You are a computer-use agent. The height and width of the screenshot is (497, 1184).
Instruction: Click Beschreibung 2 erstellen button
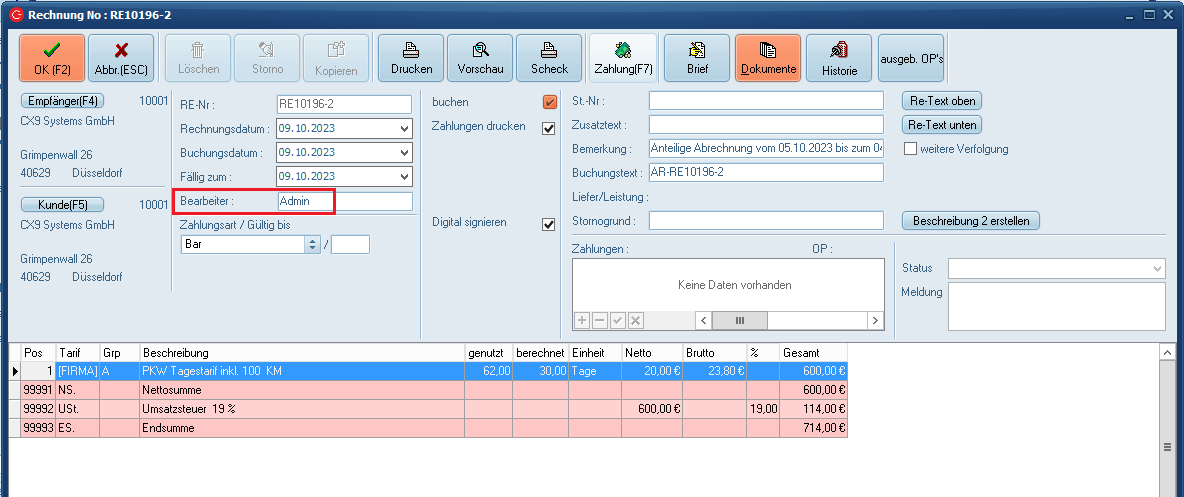point(970,221)
